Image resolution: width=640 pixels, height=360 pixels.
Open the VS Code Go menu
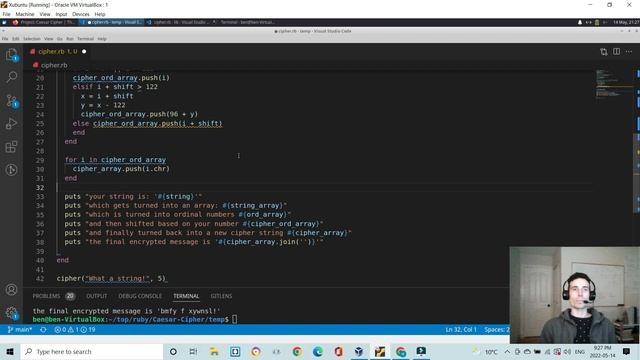point(60,39)
